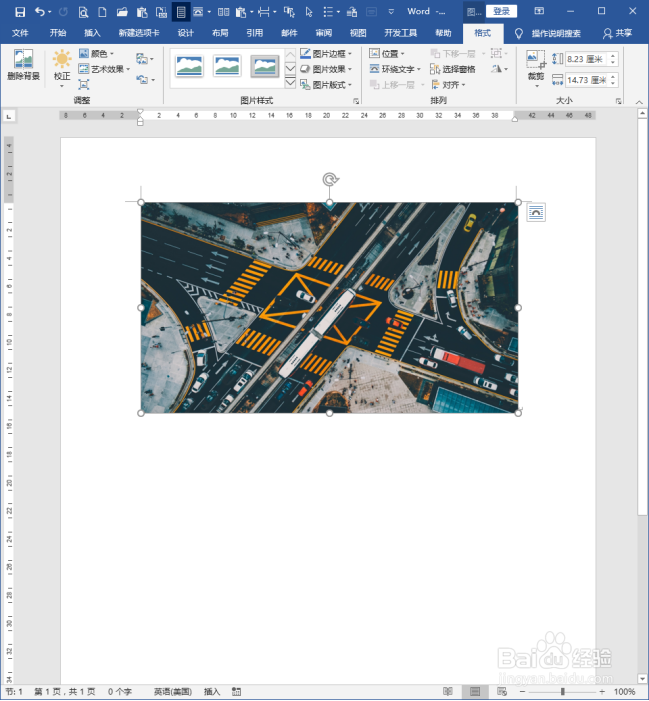Switch to the View (视图) tab
Screen dimensions: 649x701
(x=358, y=33)
